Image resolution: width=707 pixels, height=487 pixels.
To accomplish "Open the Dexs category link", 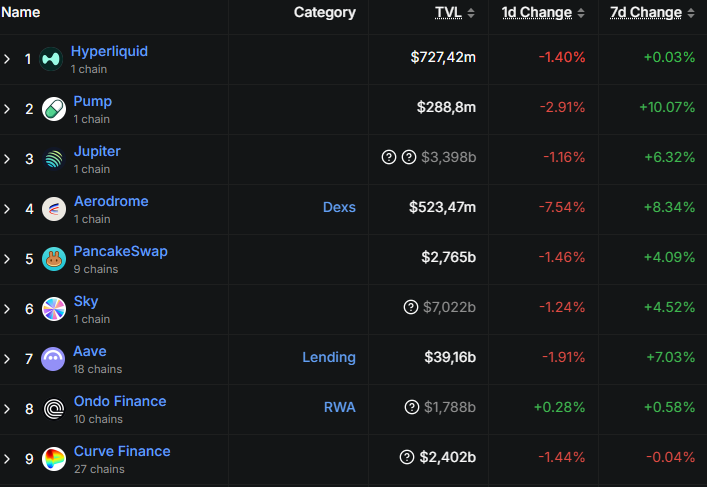I will pyautogui.click(x=339, y=207).
